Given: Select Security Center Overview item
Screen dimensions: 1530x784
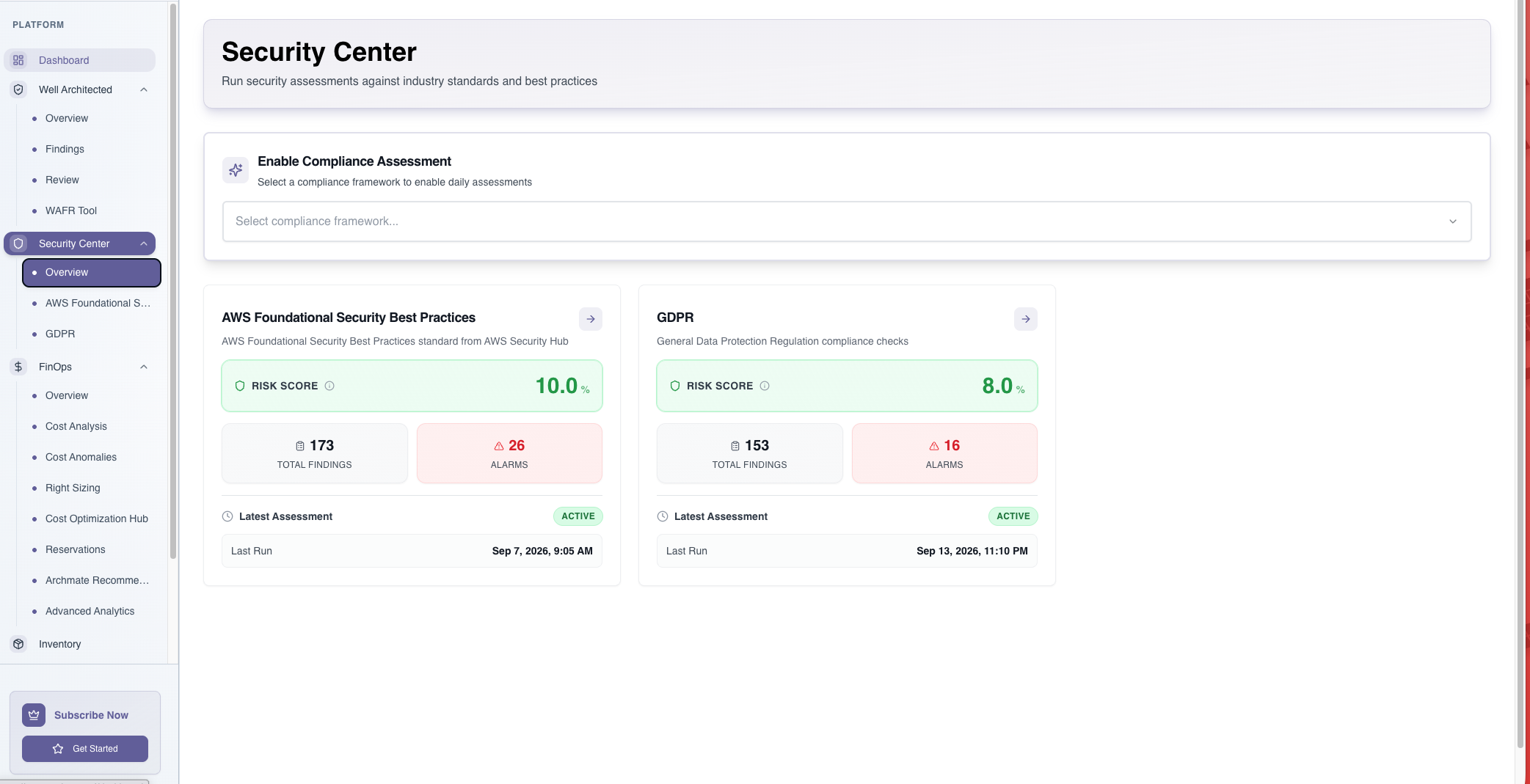Looking at the screenshot, I should tap(92, 272).
